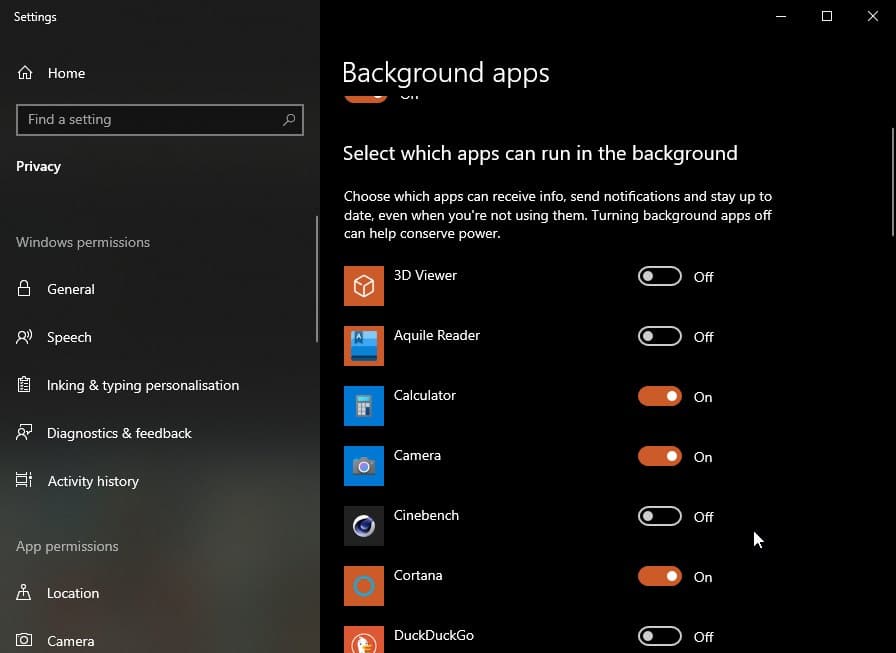Click the Background apps page title

click(446, 73)
